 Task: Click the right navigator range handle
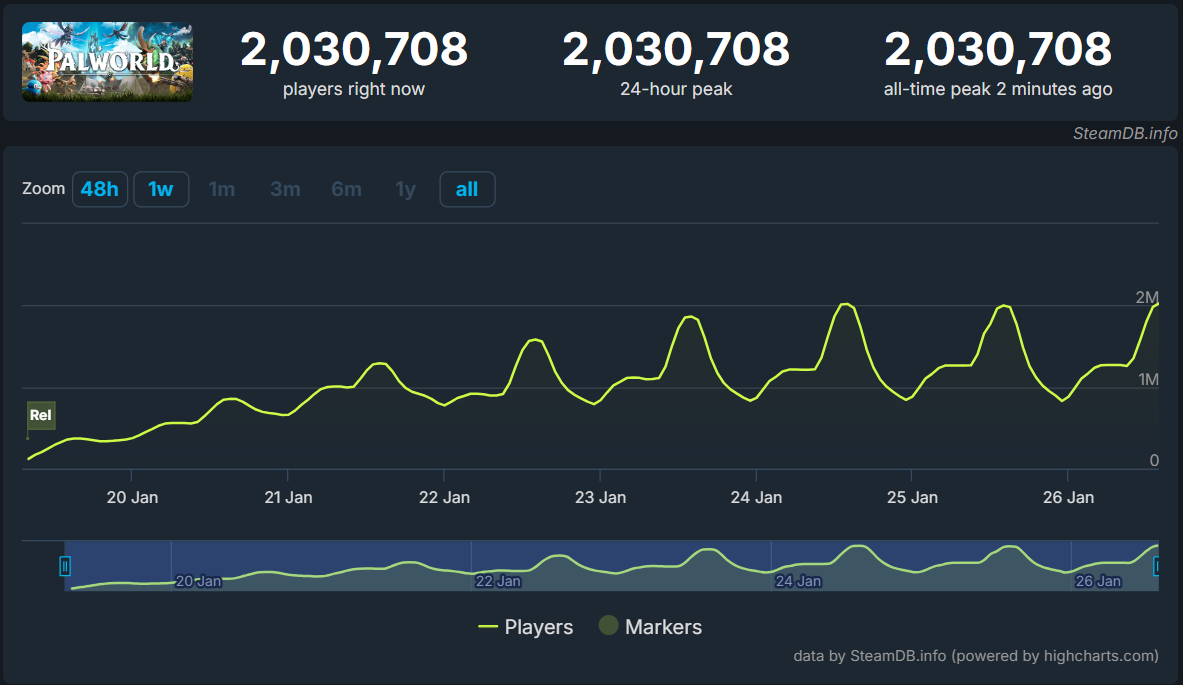point(1157,566)
